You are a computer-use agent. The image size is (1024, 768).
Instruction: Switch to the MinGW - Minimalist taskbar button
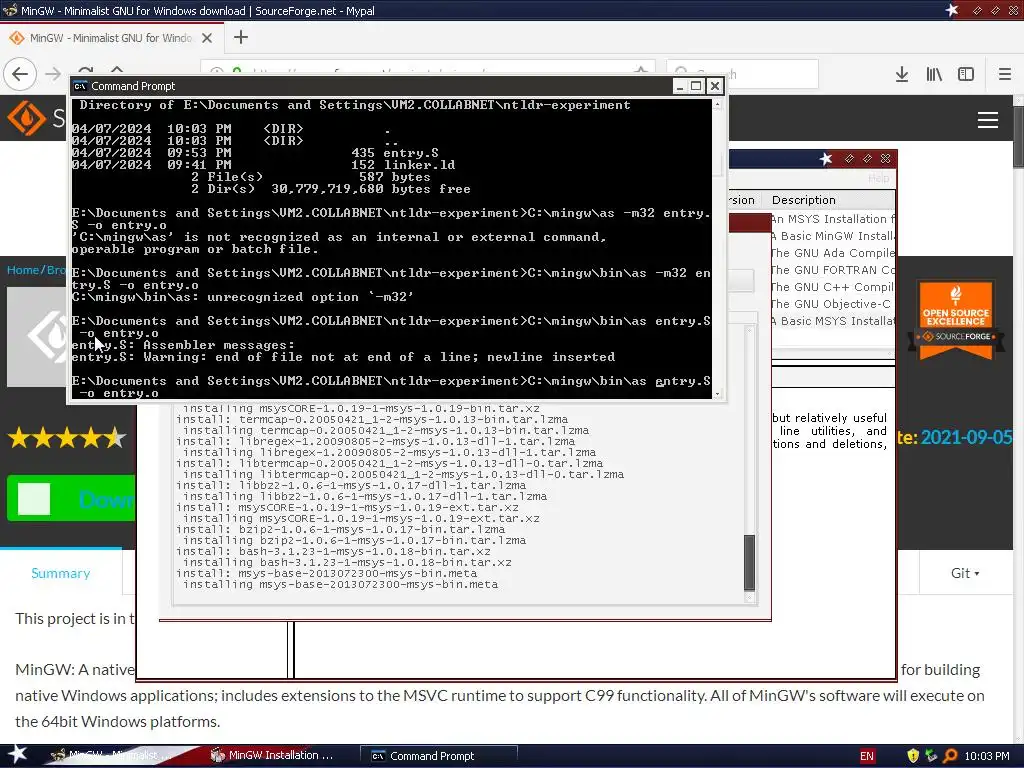pyautogui.click(x=111, y=756)
